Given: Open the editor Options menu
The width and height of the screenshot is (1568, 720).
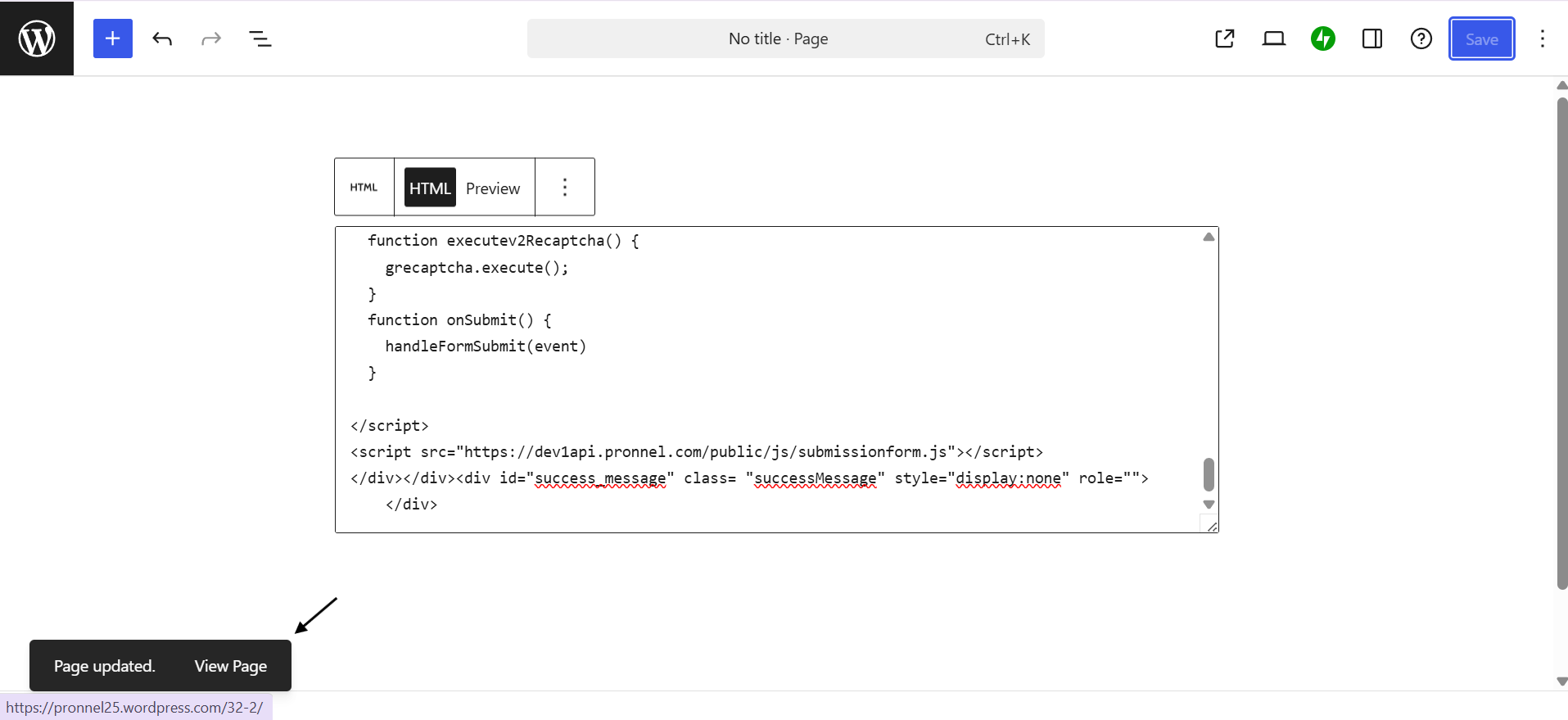Looking at the screenshot, I should point(1543,38).
